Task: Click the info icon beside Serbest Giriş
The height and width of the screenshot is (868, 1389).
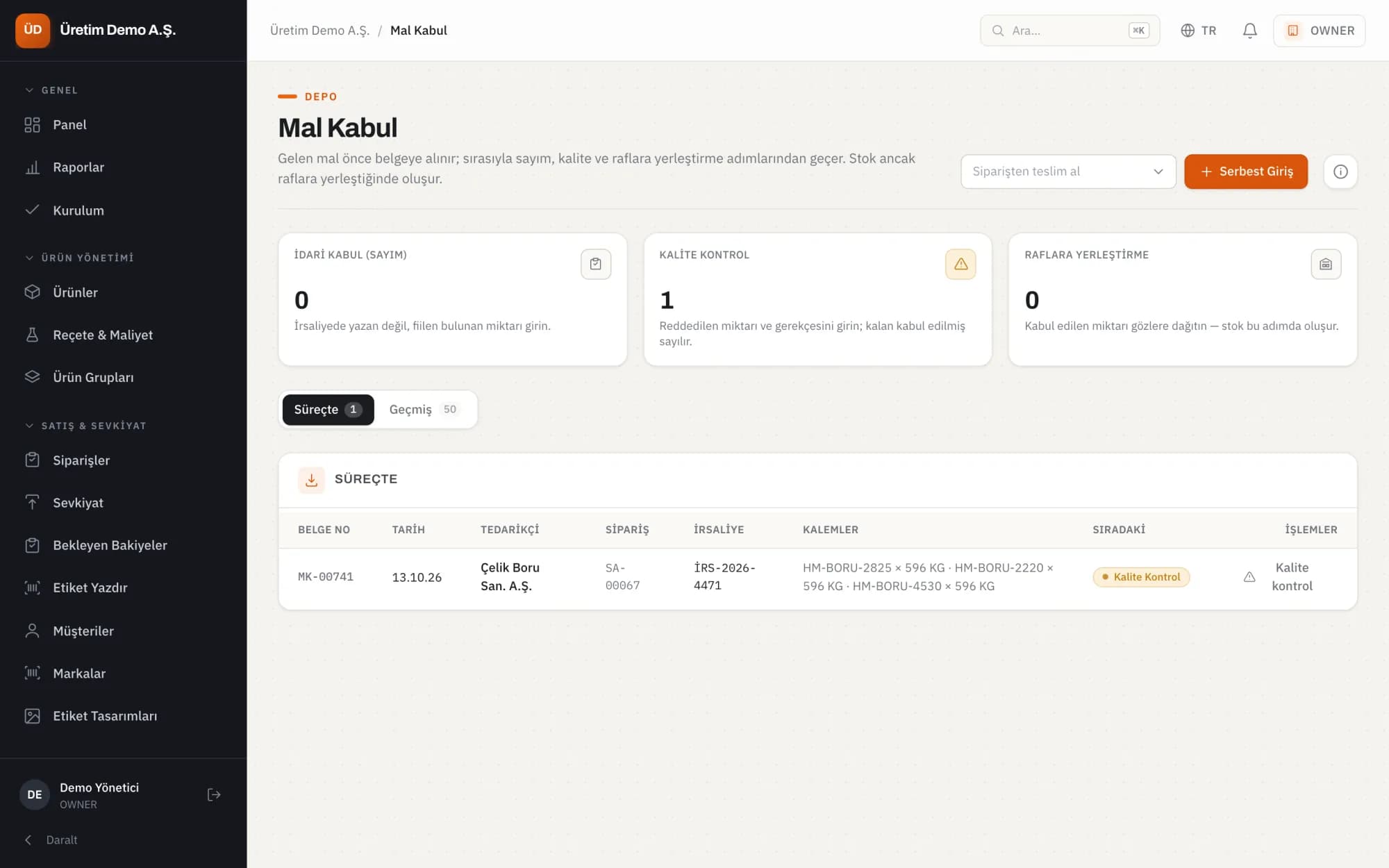Action: 1340,172
